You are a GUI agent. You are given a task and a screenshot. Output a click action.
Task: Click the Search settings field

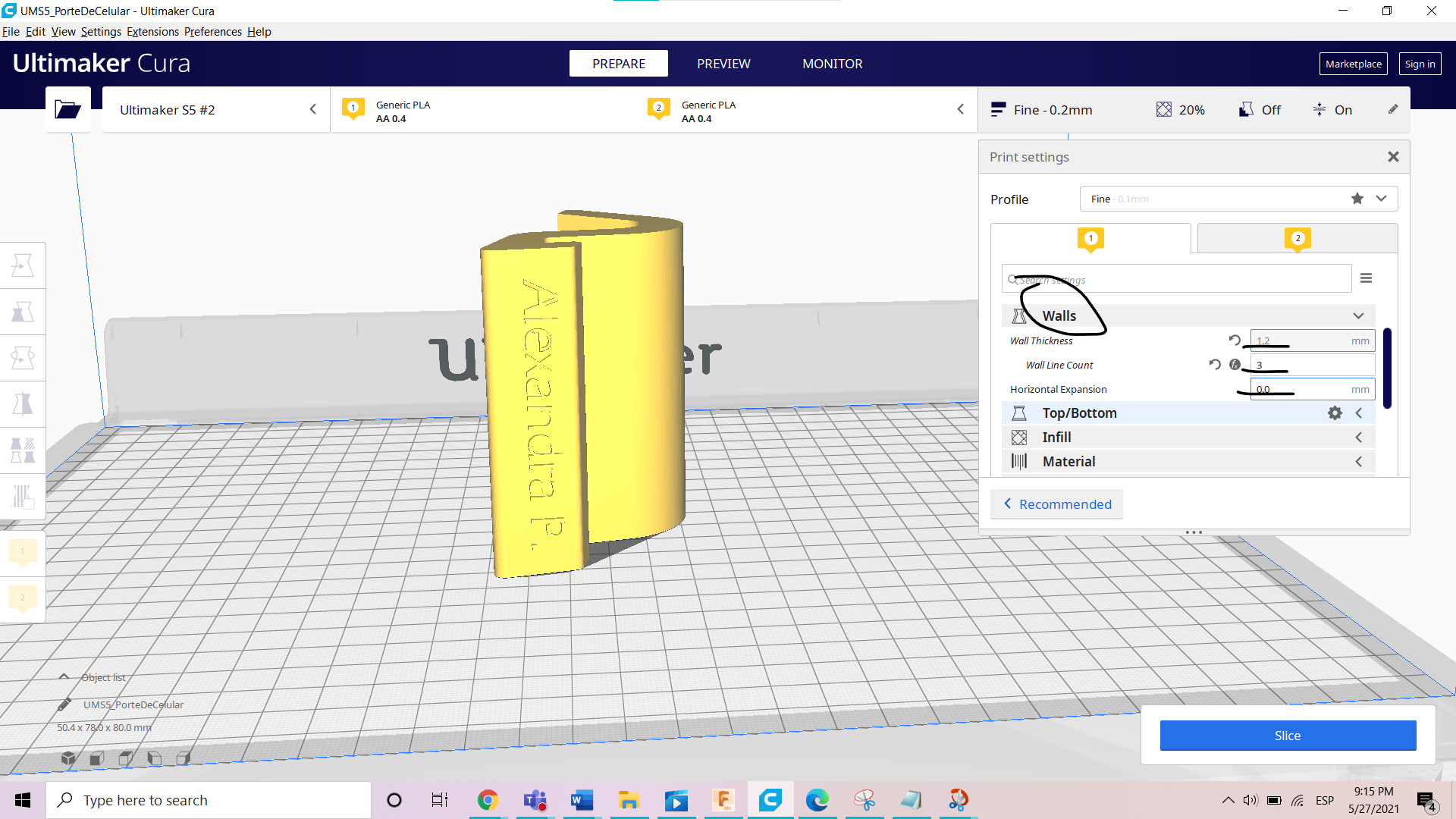coord(1176,279)
